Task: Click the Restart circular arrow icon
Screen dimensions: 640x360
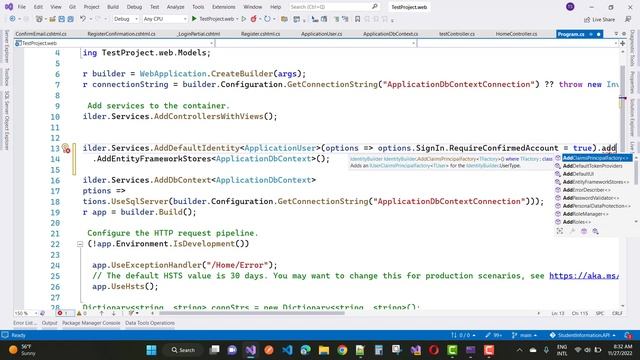Action: coord(267,19)
